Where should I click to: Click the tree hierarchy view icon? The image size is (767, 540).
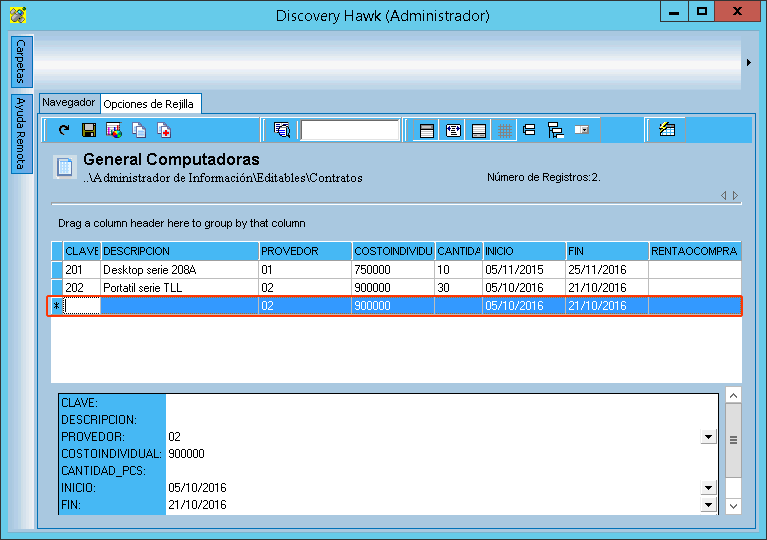(555, 130)
